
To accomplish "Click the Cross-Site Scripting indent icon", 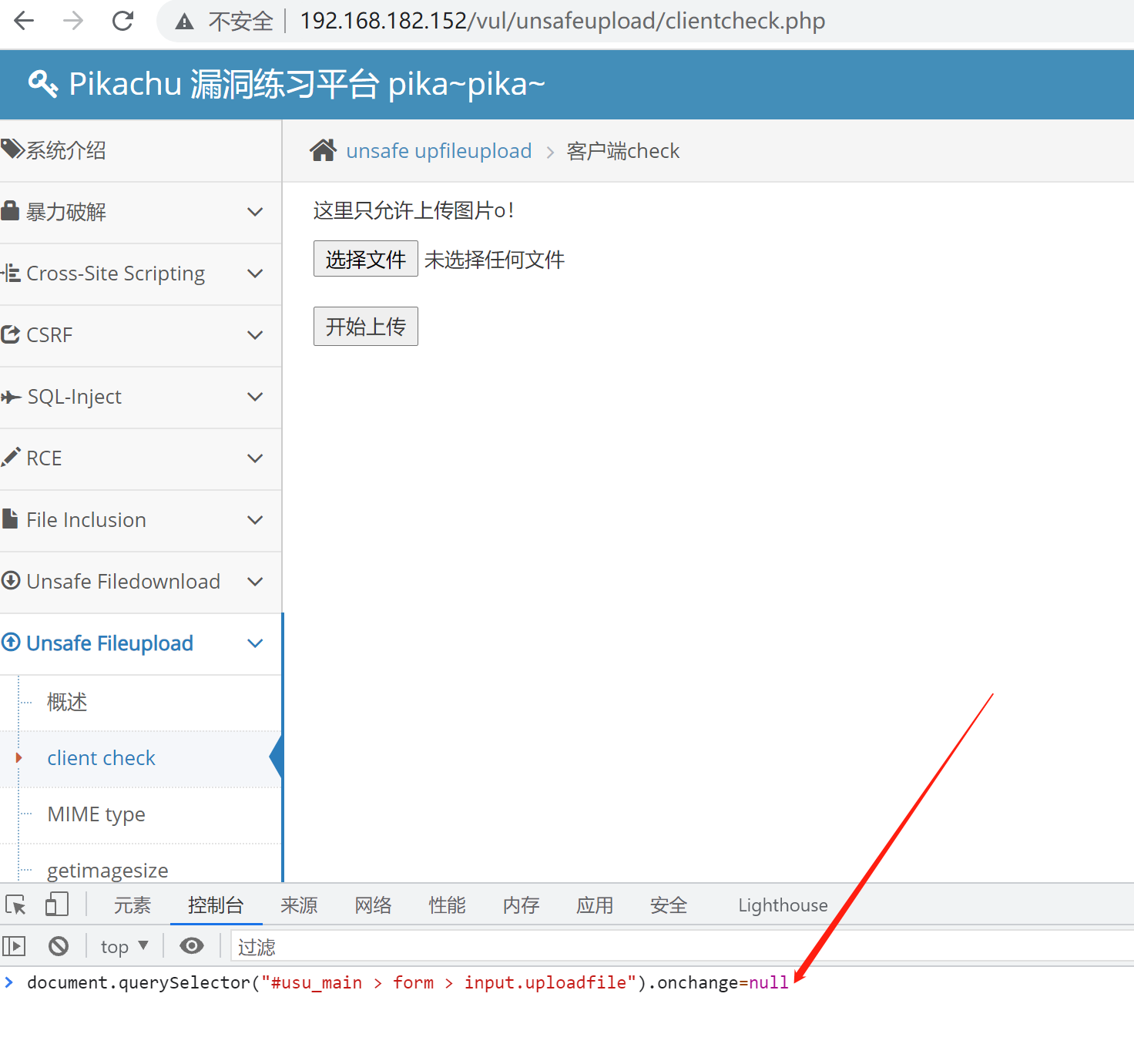I will [11, 273].
